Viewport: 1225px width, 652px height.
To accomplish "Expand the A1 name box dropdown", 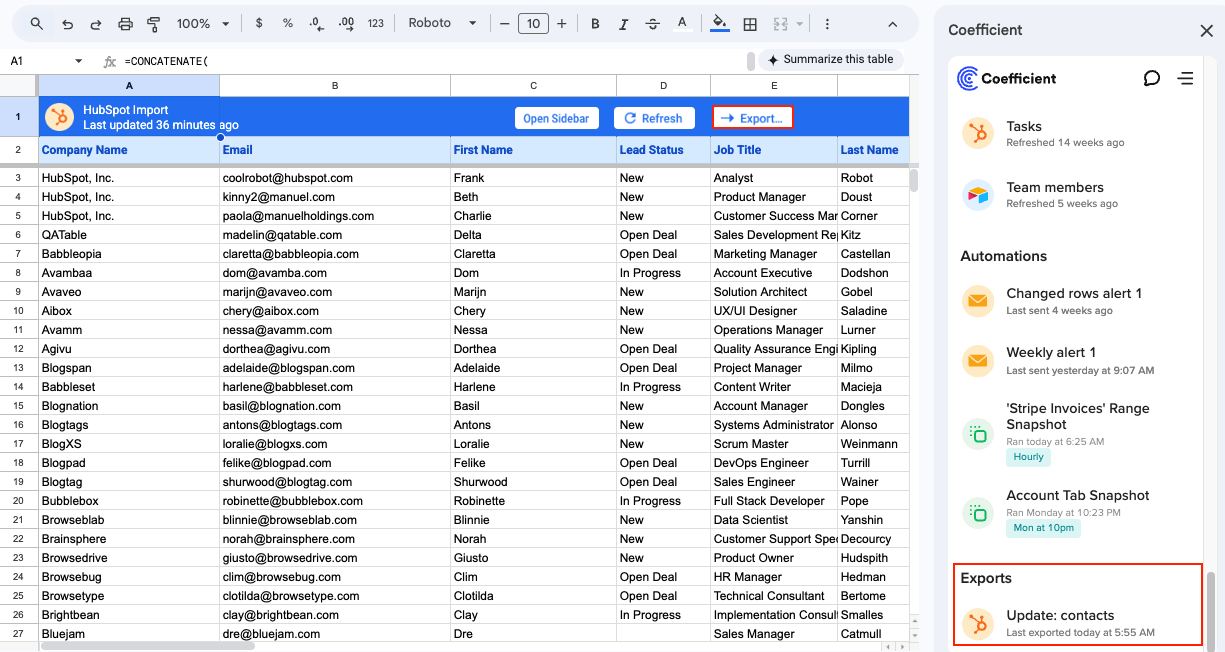I will [79, 62].
